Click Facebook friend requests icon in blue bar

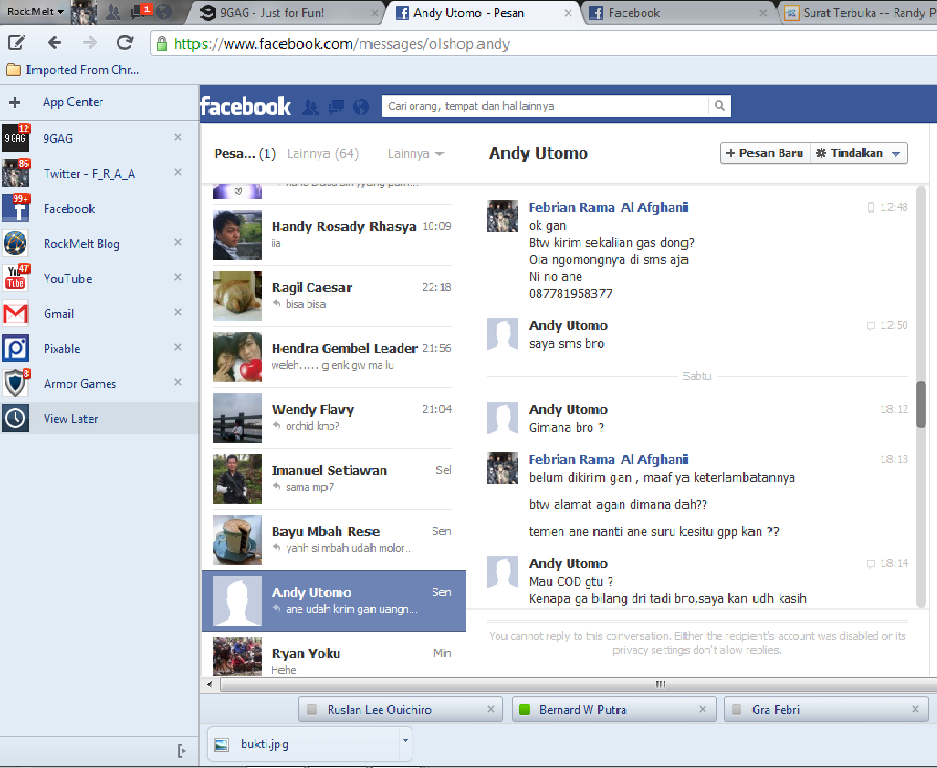(x=311, y=107)
